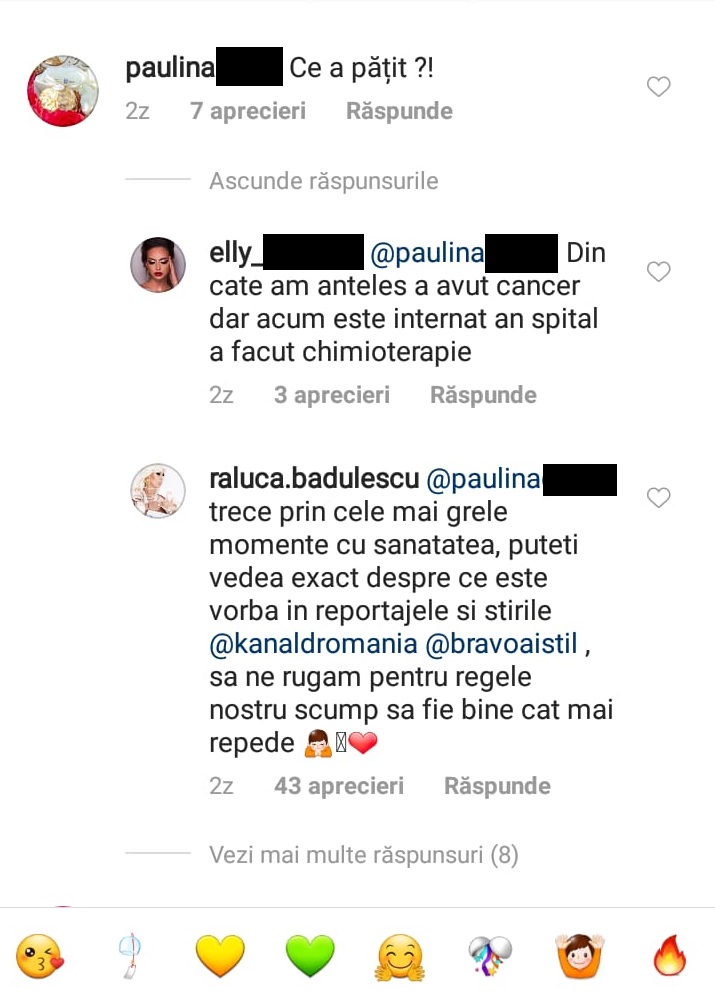715x1004 pixels.
Task: Insert the raised hands person emoji
Action: click(x=578, y=957)
